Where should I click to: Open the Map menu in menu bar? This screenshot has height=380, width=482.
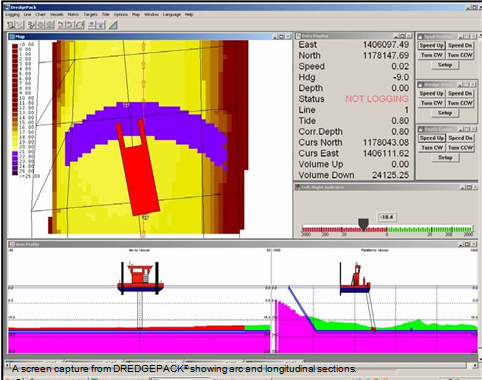click(136, 15)
